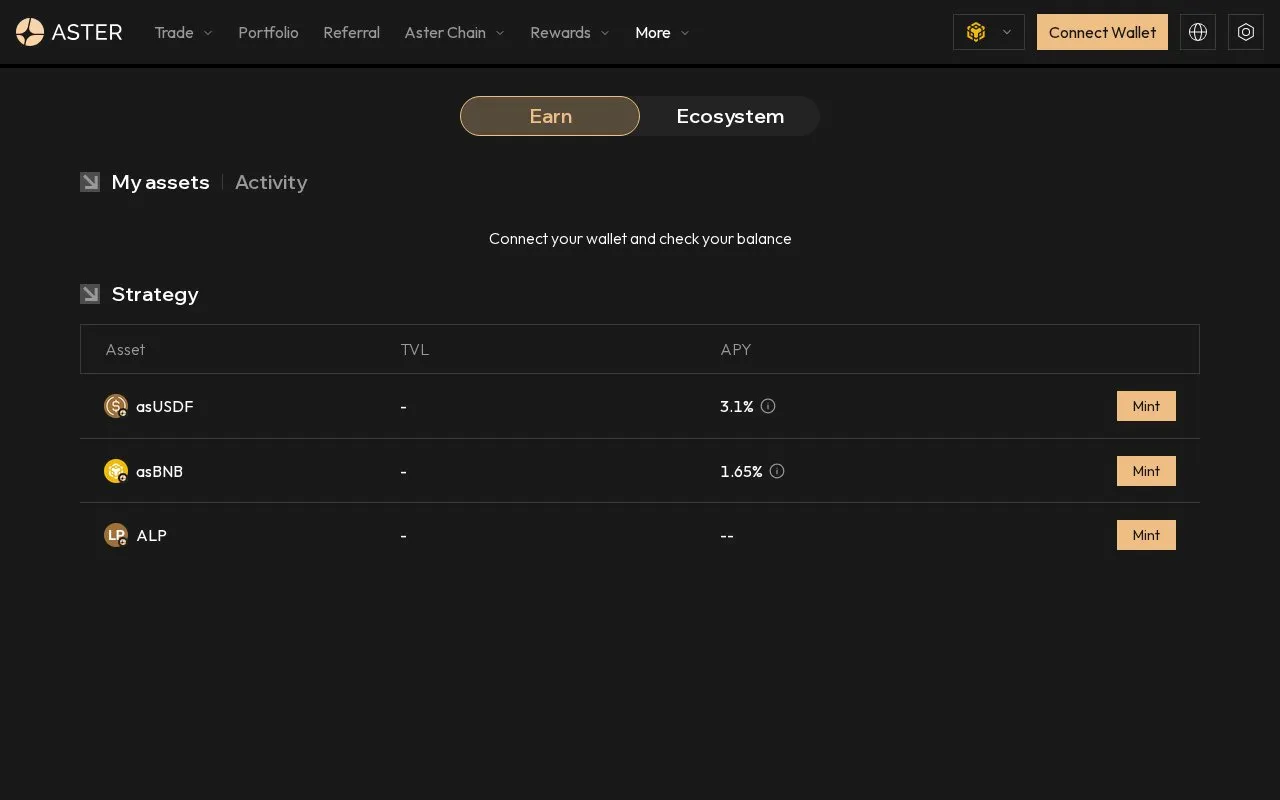Image resolution: width=1280 pixels, height=800 pixels.
Task: Click the arrow icon beside Strategy
Action: coord(90,294)
